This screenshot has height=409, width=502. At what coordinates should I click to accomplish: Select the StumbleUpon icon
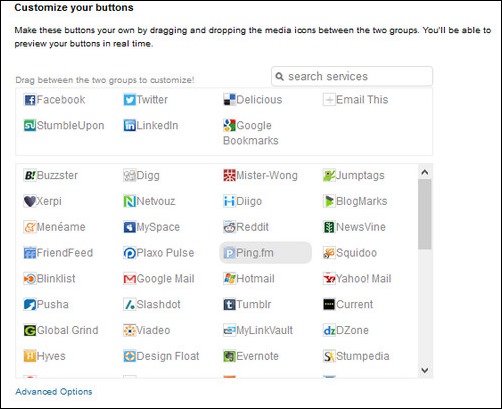[x=30, y=125]
